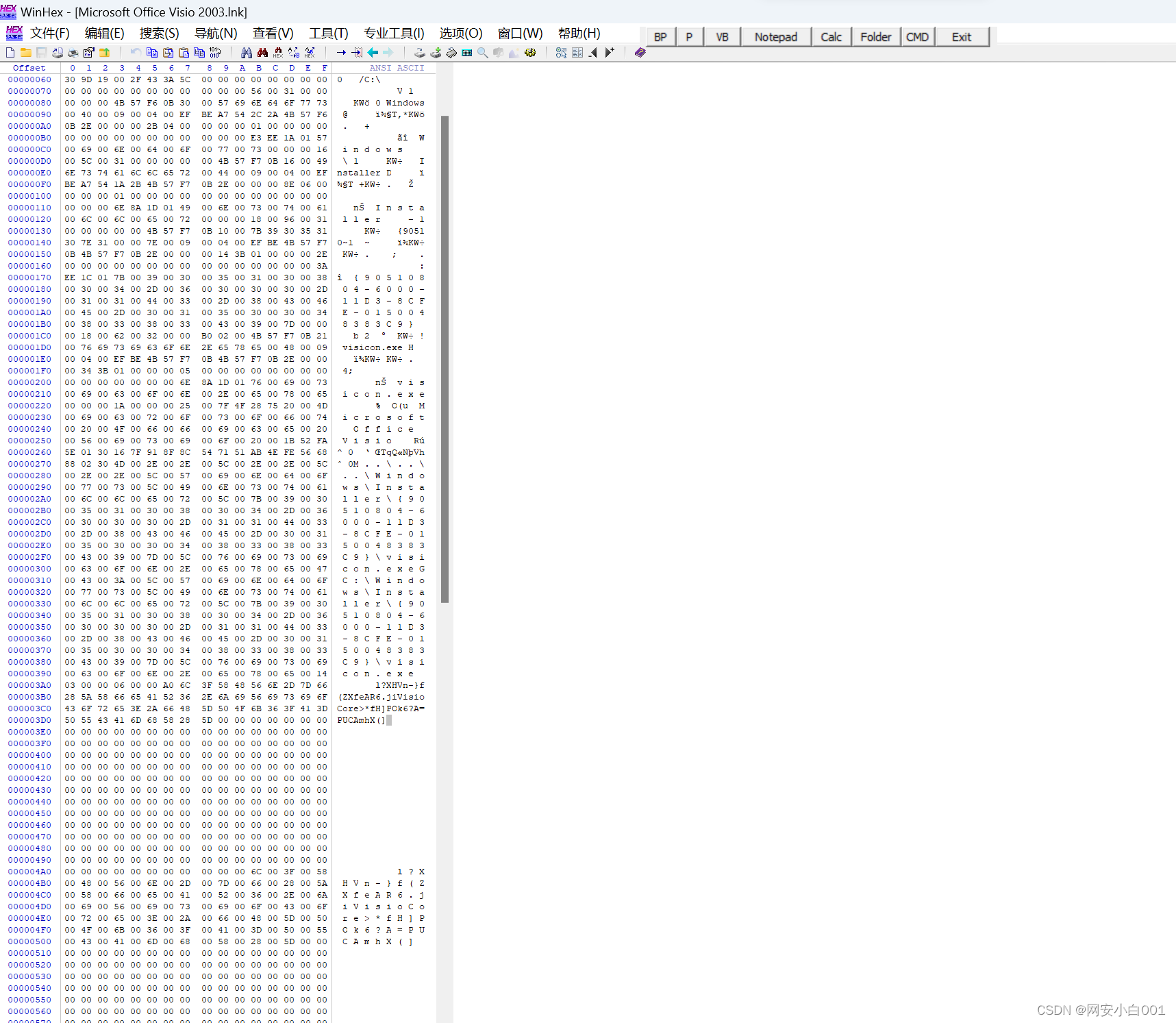Select offset row 000003B0
1176x1023 pixels.
click(29, 697)
